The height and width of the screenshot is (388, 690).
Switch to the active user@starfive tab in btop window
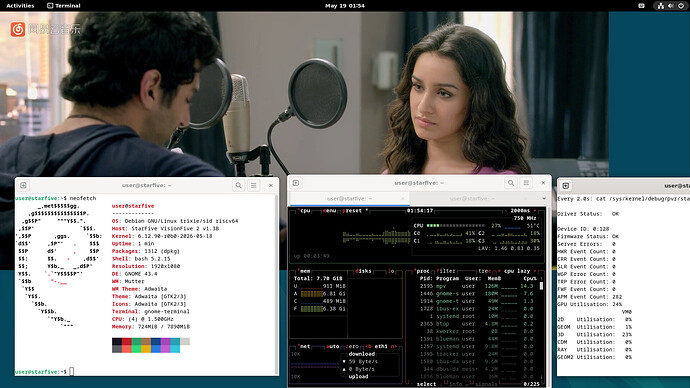tap(349, 199)
